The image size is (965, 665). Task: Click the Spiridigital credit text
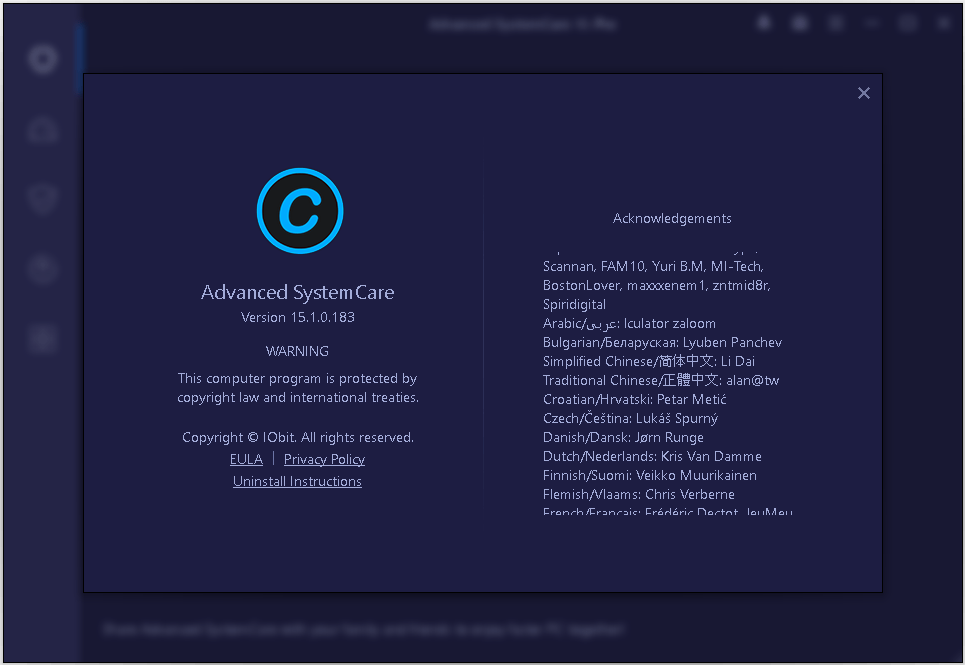pyautogui.click(x=574, y=305)
